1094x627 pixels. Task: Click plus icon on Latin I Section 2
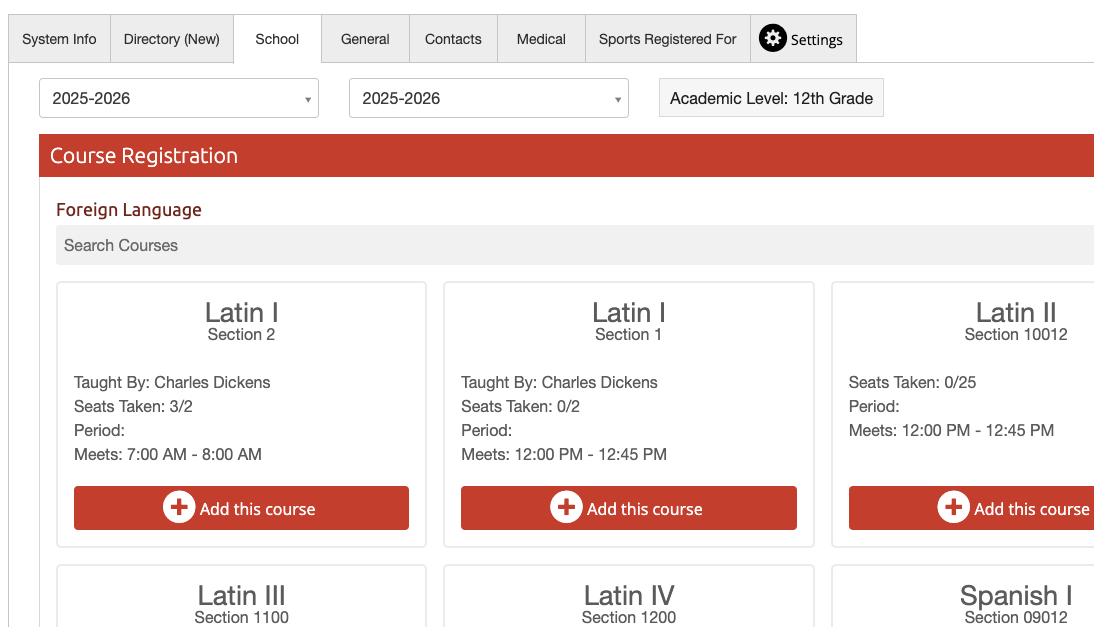tap(179, 507)
